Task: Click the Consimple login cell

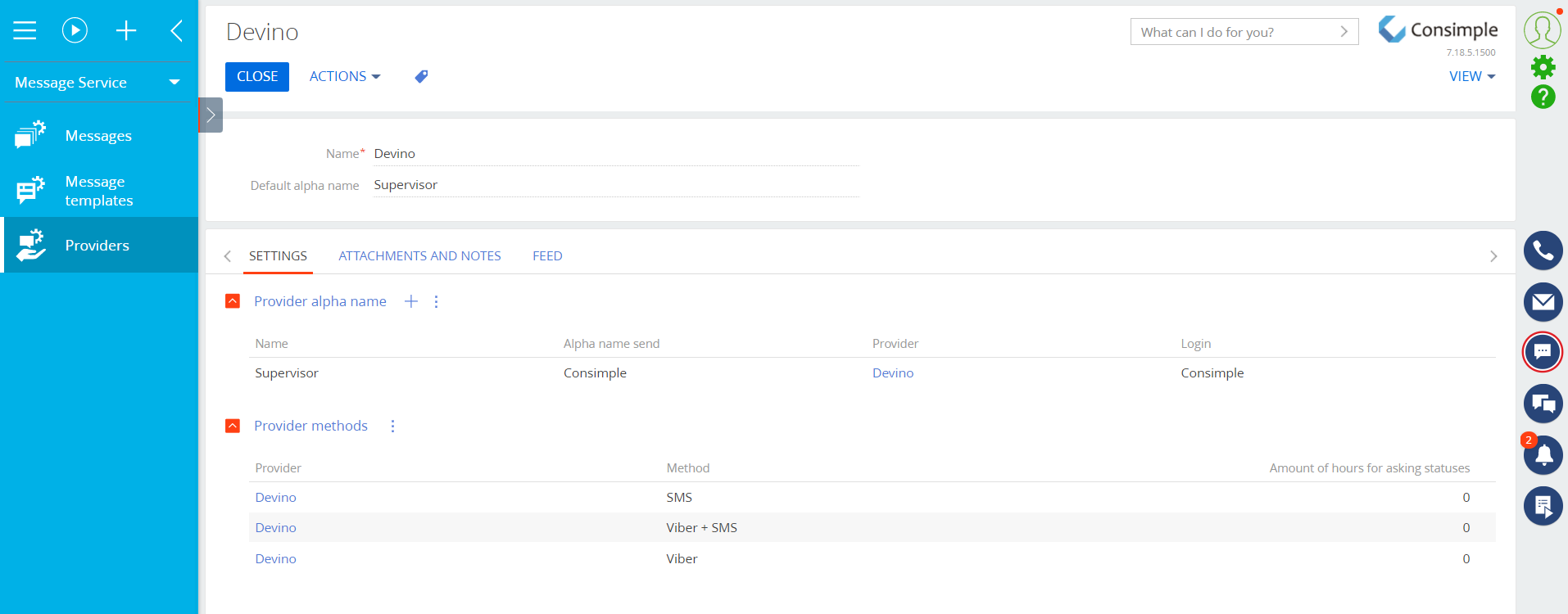Action: tap(1212, 373)
